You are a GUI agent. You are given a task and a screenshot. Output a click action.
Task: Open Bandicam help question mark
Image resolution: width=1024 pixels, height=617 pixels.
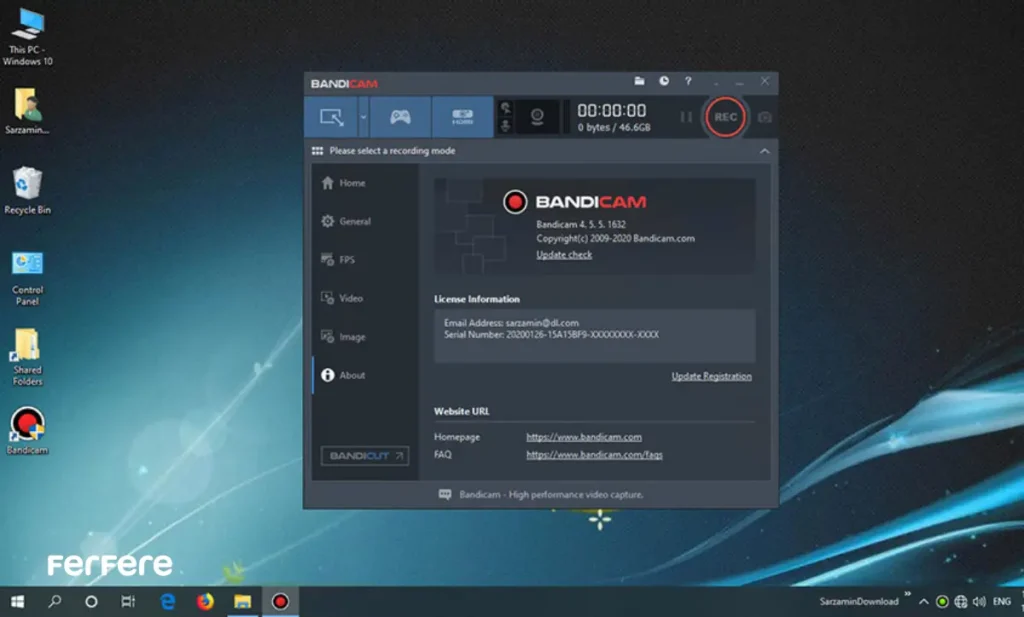click(688, 81)
